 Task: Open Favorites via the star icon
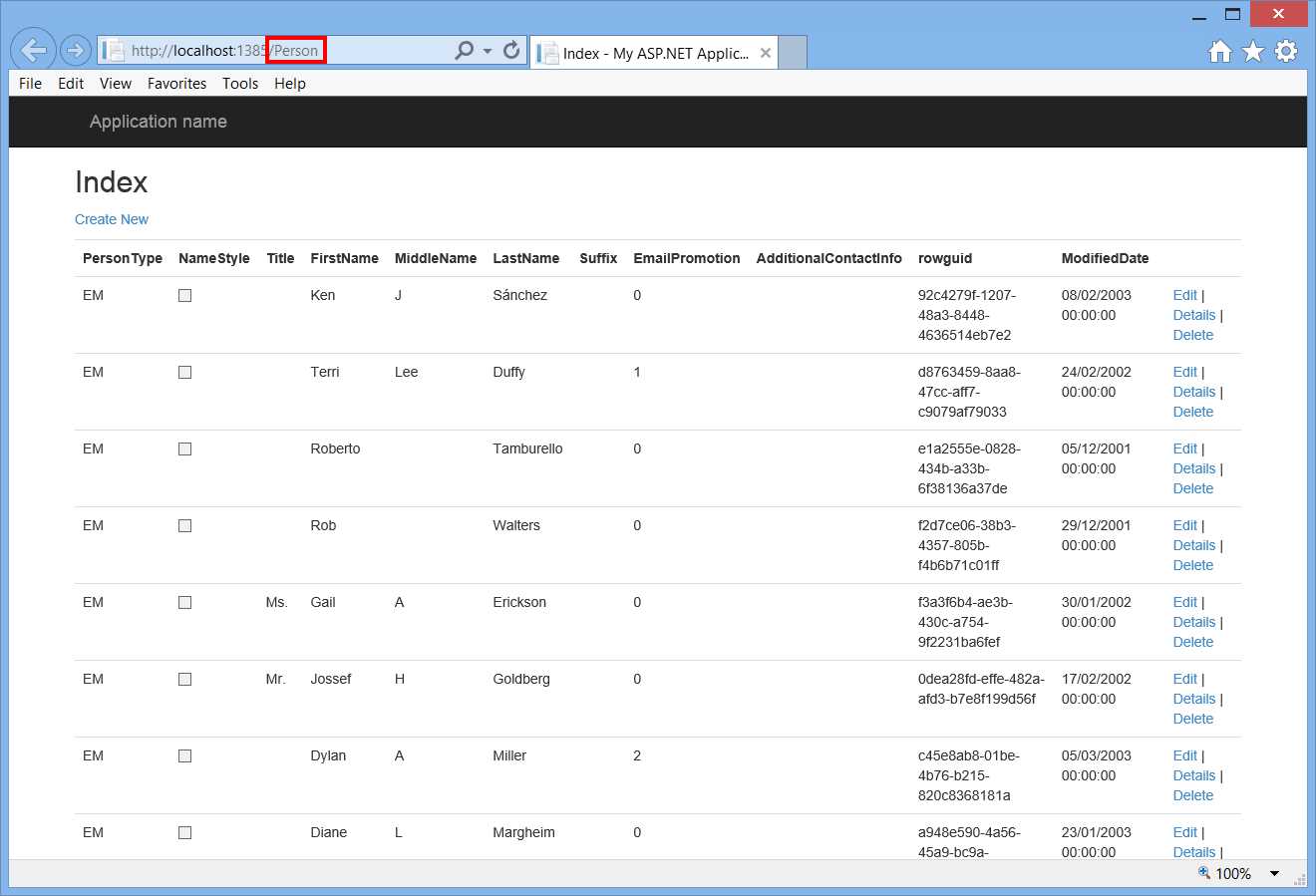click(1252, 50)
